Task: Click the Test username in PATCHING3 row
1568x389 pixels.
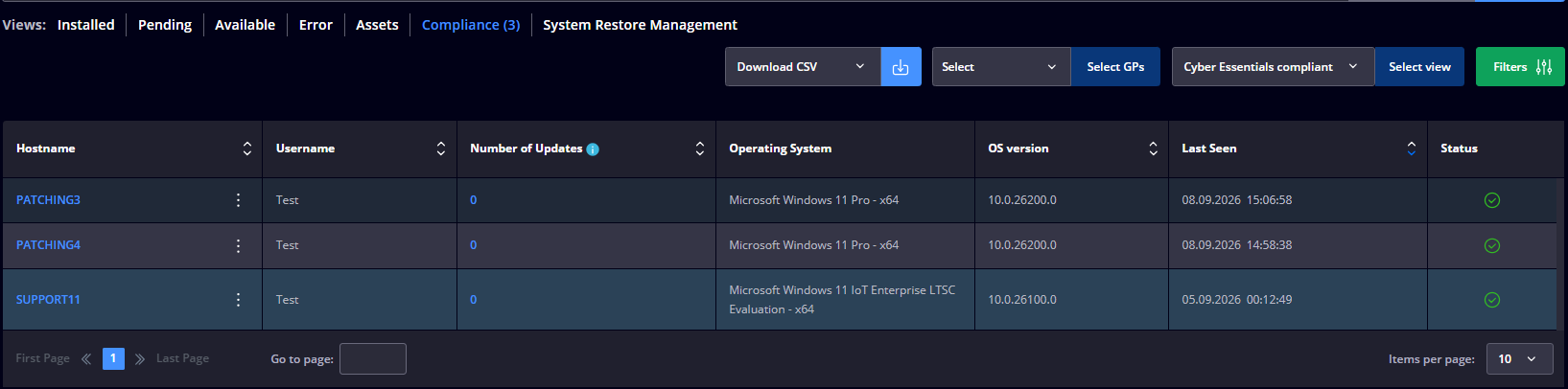Action: coord(287,200)
